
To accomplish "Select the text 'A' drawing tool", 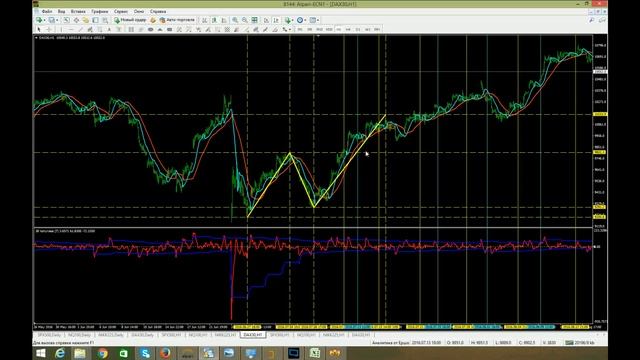I will 109,29.
